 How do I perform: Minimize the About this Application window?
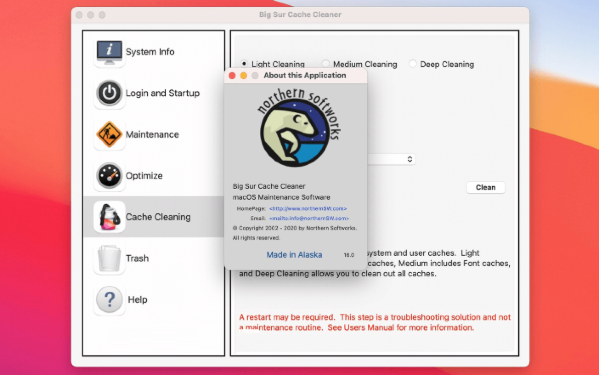coord(243,76)
